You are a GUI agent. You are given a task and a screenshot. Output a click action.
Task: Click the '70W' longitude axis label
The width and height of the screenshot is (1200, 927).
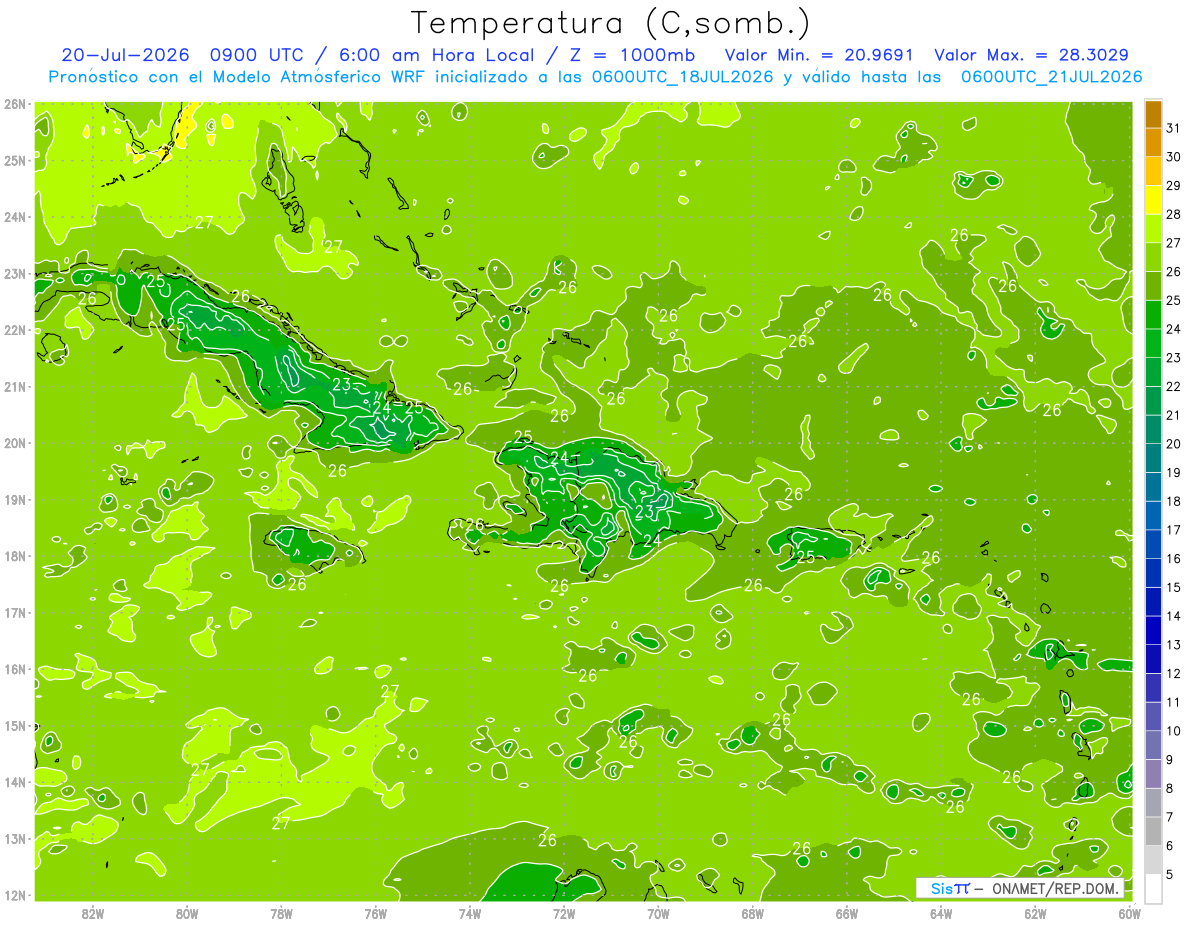(x=658, y=913)
